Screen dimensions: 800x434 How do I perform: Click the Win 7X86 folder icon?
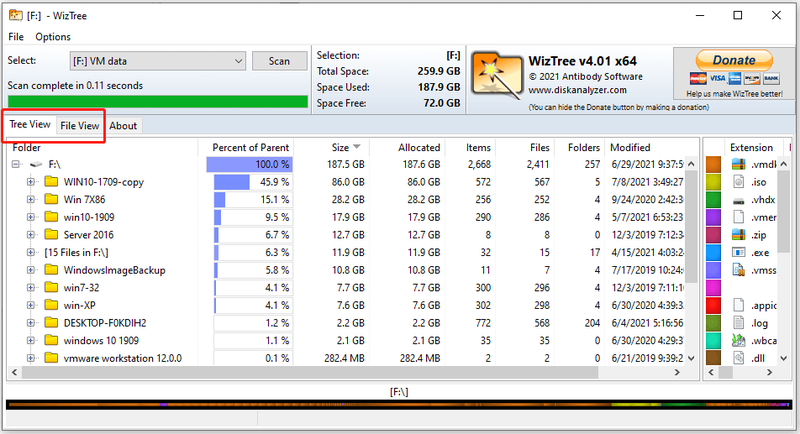(51, 199)
